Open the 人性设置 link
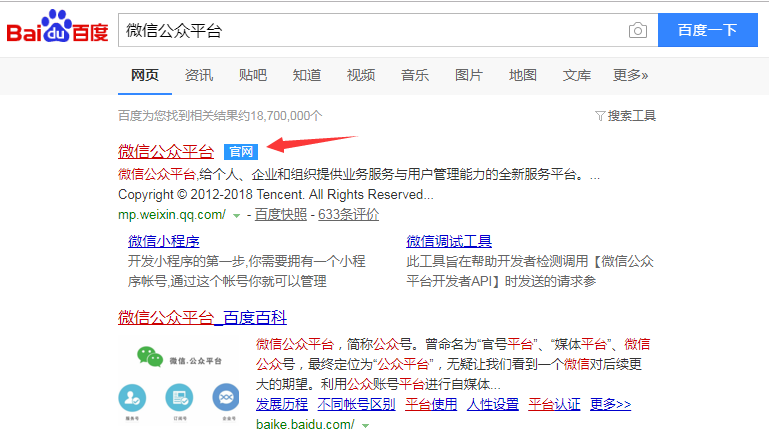This screenshot has width=769, height=446. (x=493, y=404)
